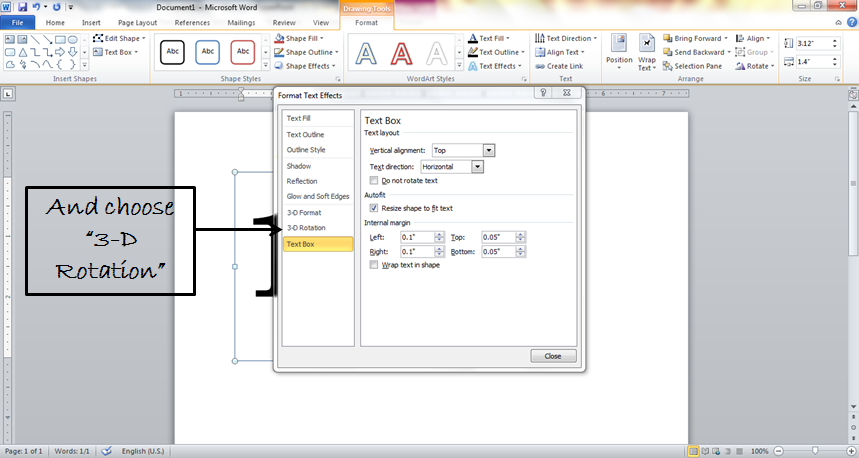
Task: Open the Text direction Horizontal dropdown
Action: click(477, 166)
